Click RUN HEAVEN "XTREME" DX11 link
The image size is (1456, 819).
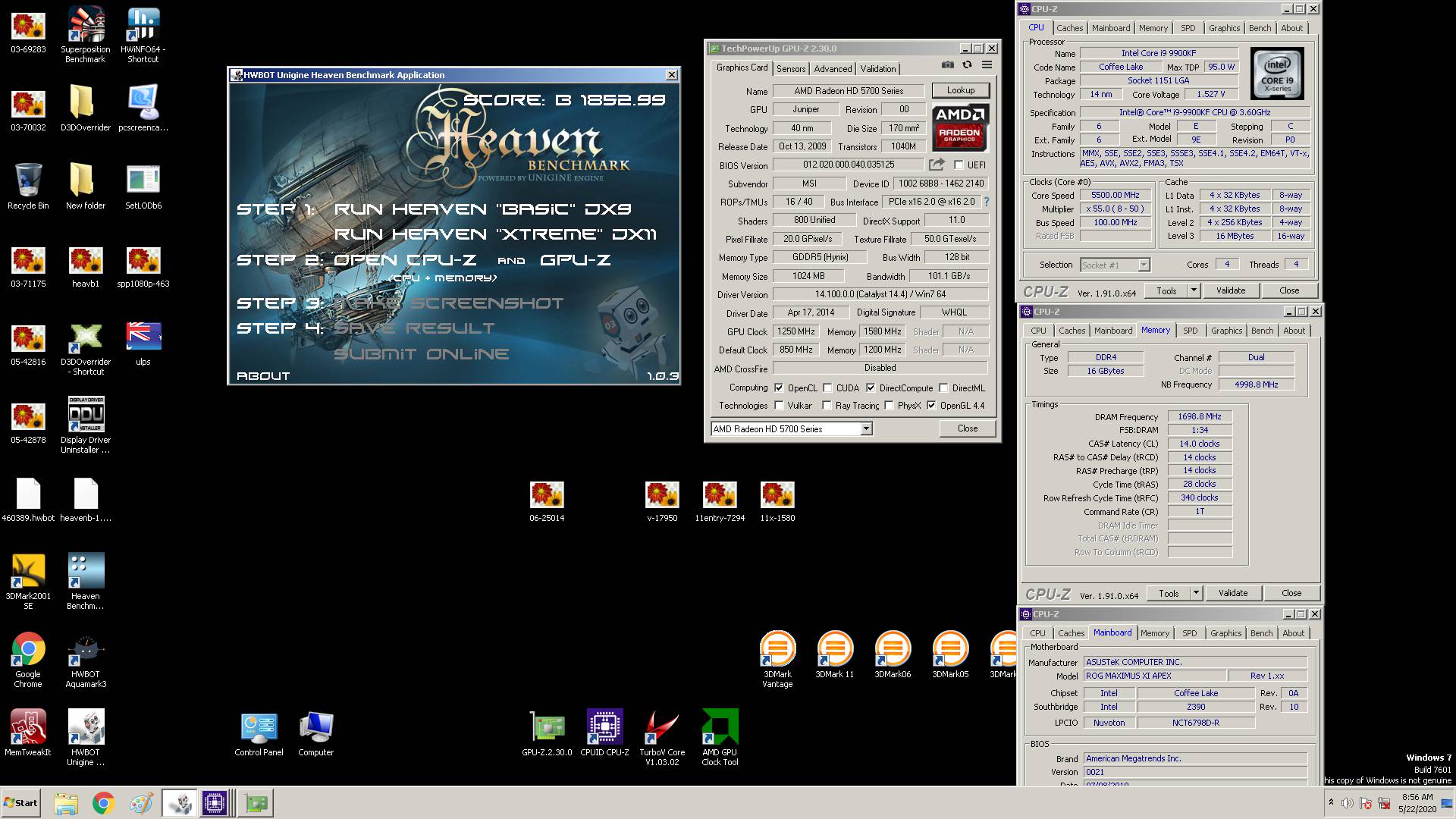point(495,234)
